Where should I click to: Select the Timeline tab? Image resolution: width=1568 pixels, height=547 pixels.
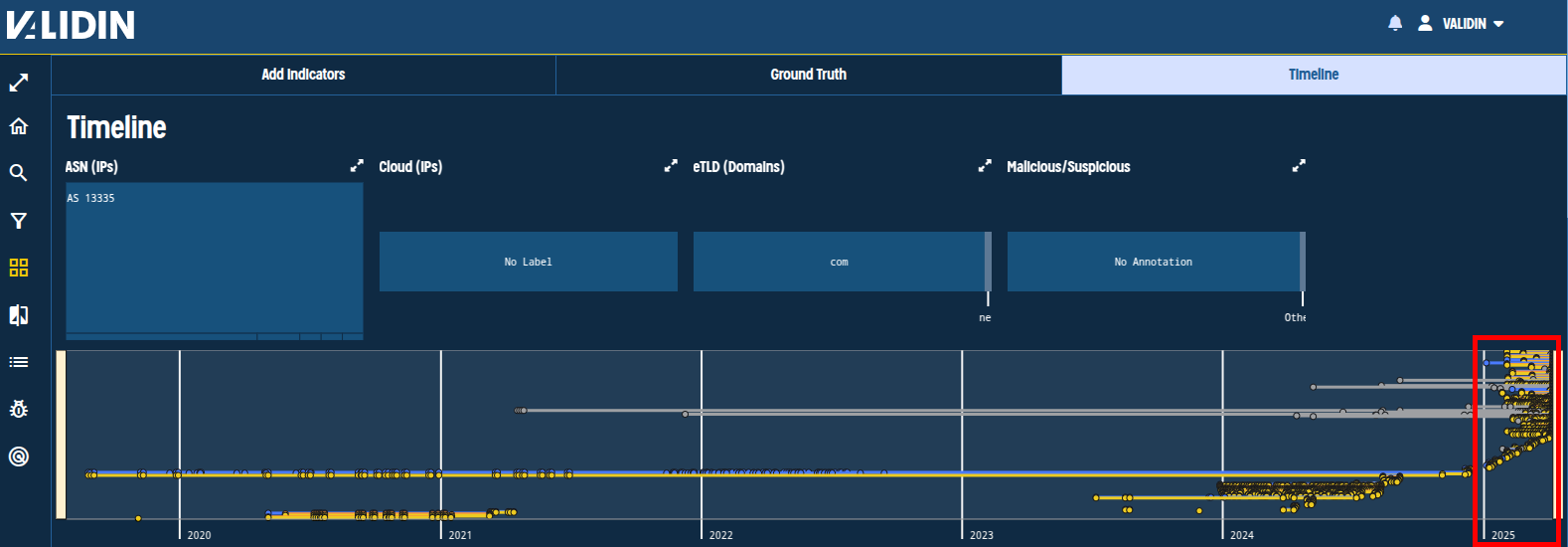(1314, 75)
